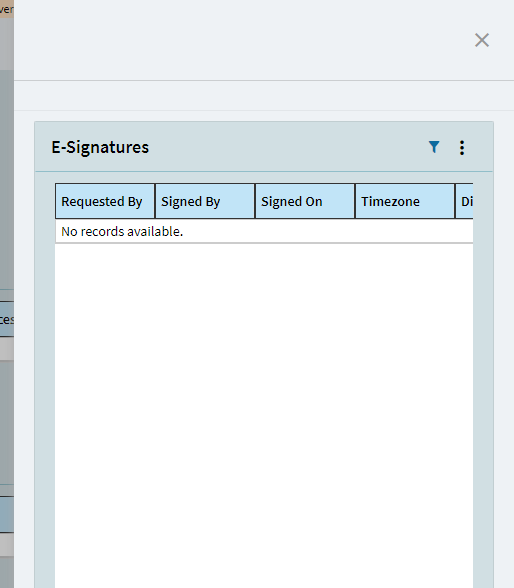Sort by Requested By column header
This screenshot has height=588, width=514.
tap(105, 201)
